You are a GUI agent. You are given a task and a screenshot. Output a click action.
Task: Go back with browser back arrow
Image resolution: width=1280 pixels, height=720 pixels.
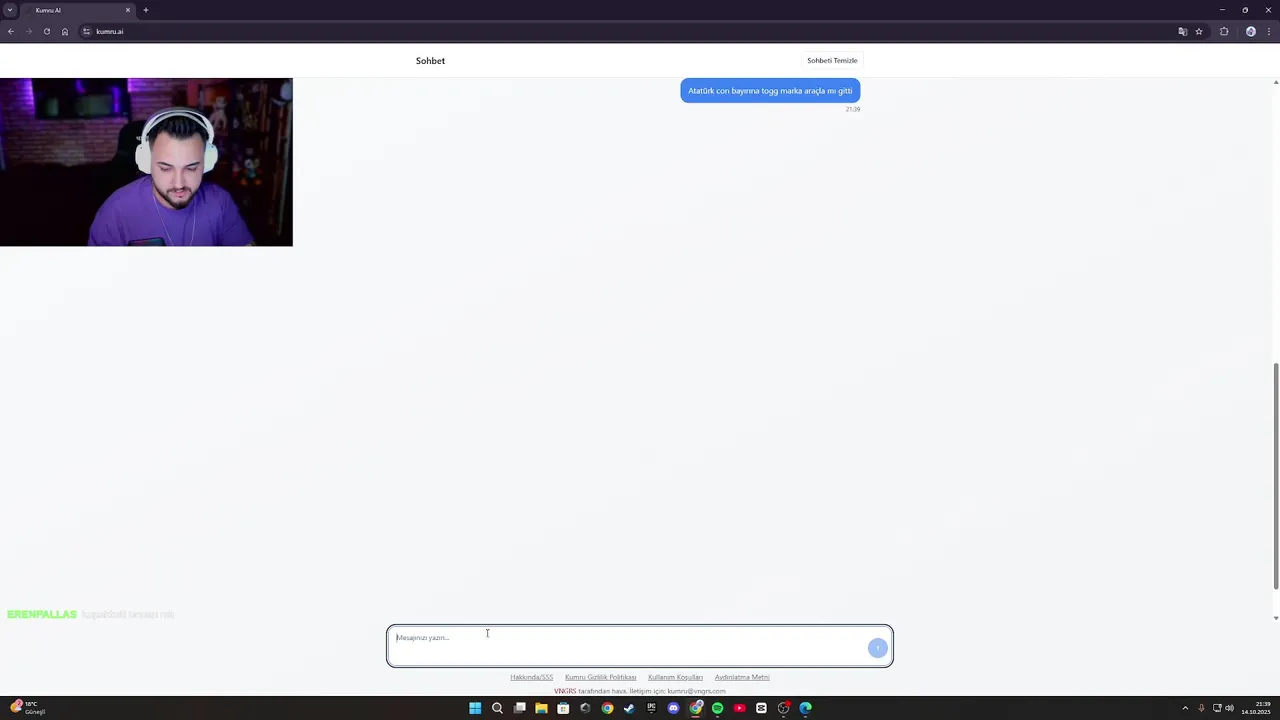click(x=11, y=31)
